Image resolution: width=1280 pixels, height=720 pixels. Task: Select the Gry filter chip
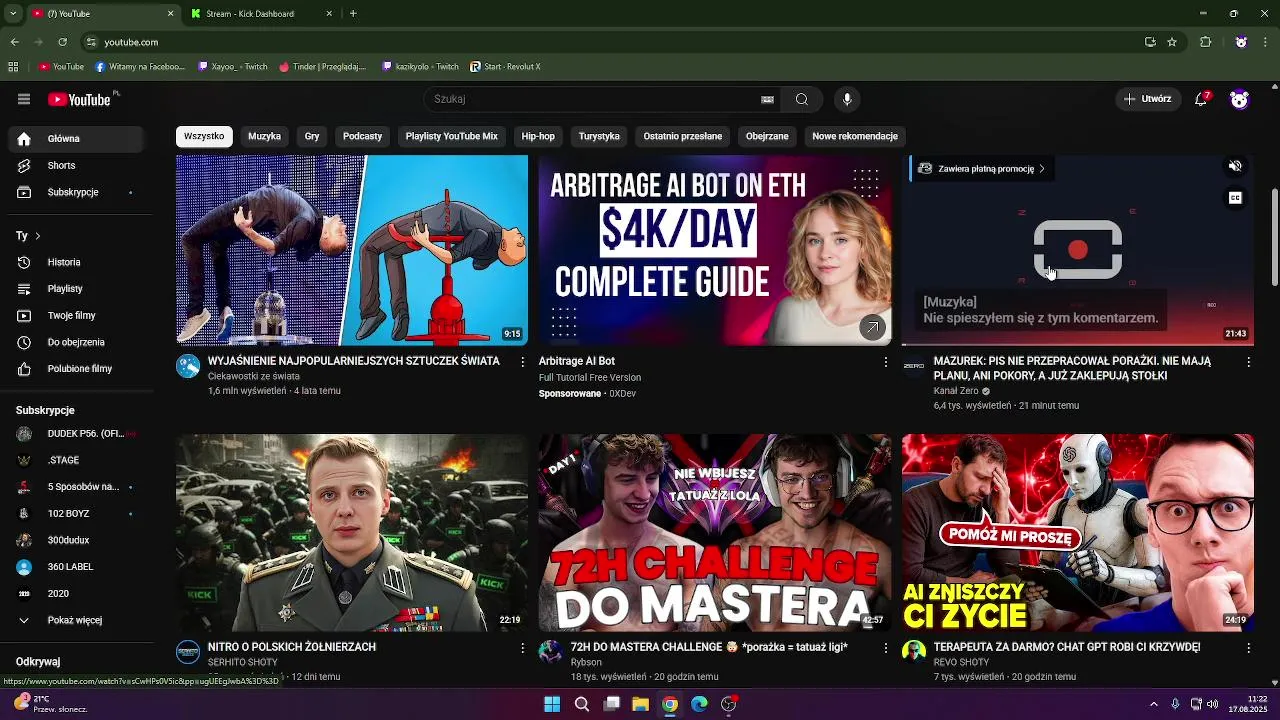(x=312, y=136)
